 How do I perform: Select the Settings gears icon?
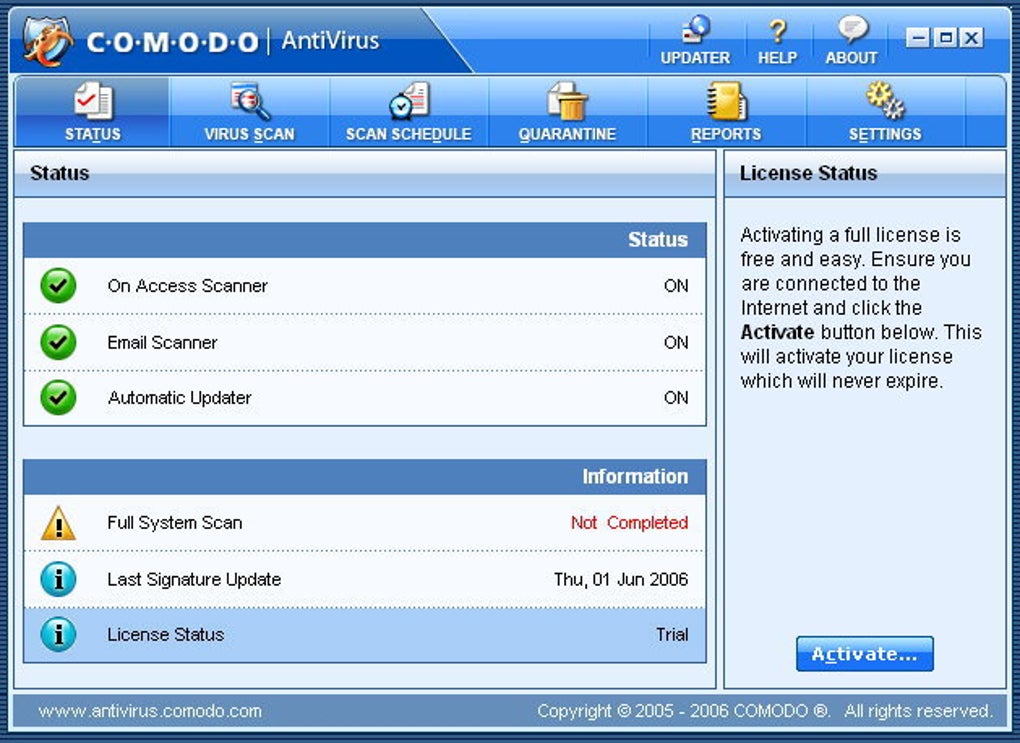tap(885, 100)
